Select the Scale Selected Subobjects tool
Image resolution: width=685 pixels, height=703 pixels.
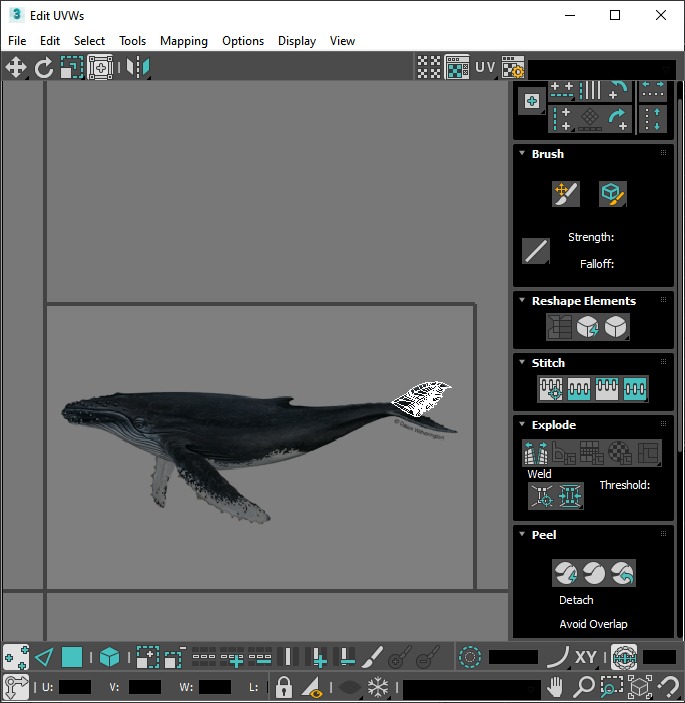(72, 68)
